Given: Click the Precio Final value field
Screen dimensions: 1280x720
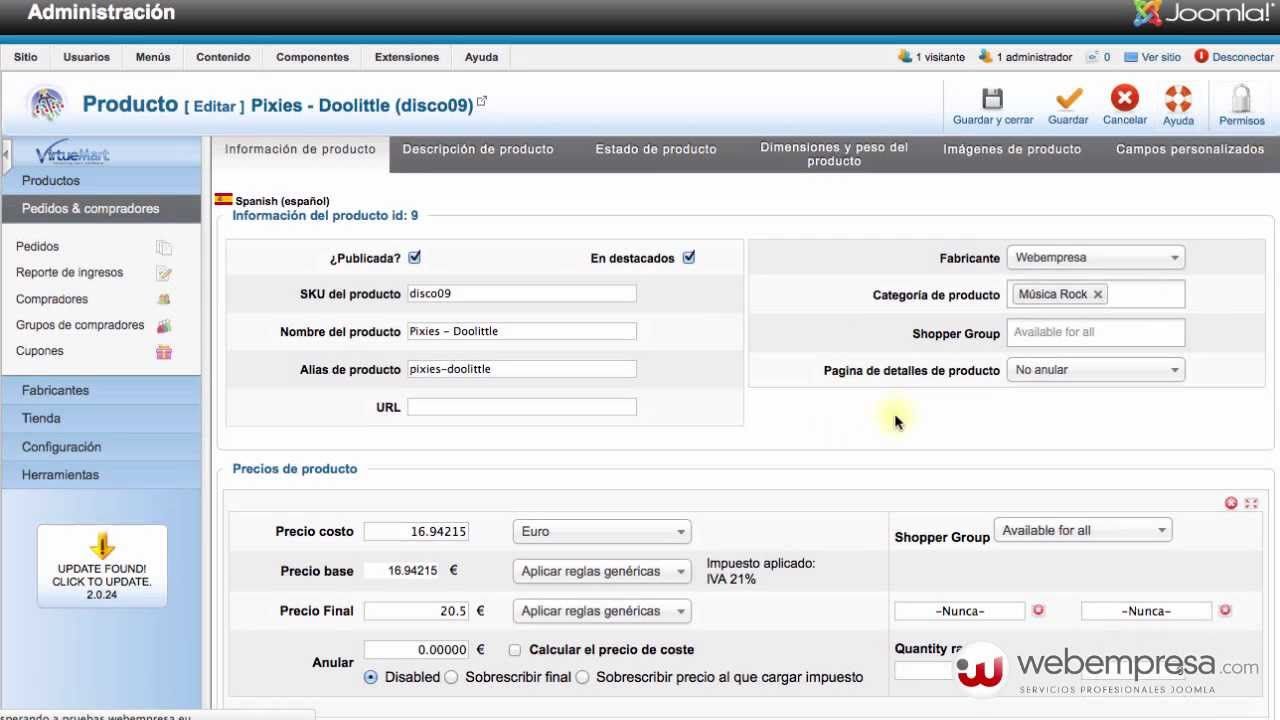Looking at the screenshot, I should coord(416,611).
